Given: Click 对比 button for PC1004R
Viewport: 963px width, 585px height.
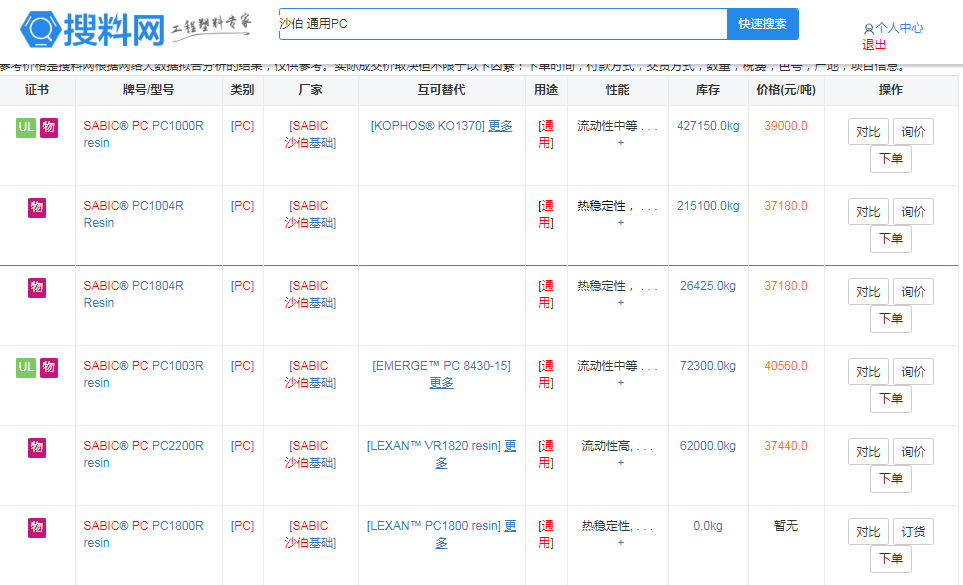Looking at the screenshot, I should click(x=868, y=212).
